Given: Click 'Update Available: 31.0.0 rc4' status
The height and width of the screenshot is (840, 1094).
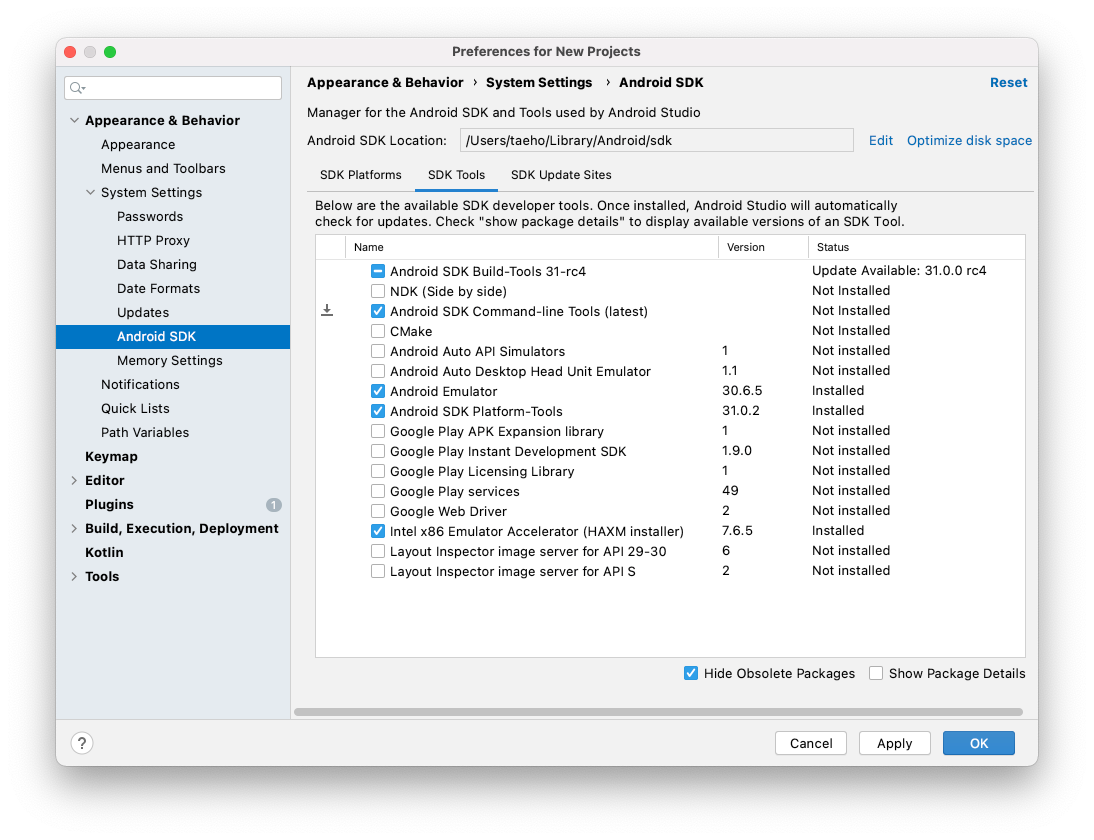Looking at the screenshot, I should [x=899, y=271].
